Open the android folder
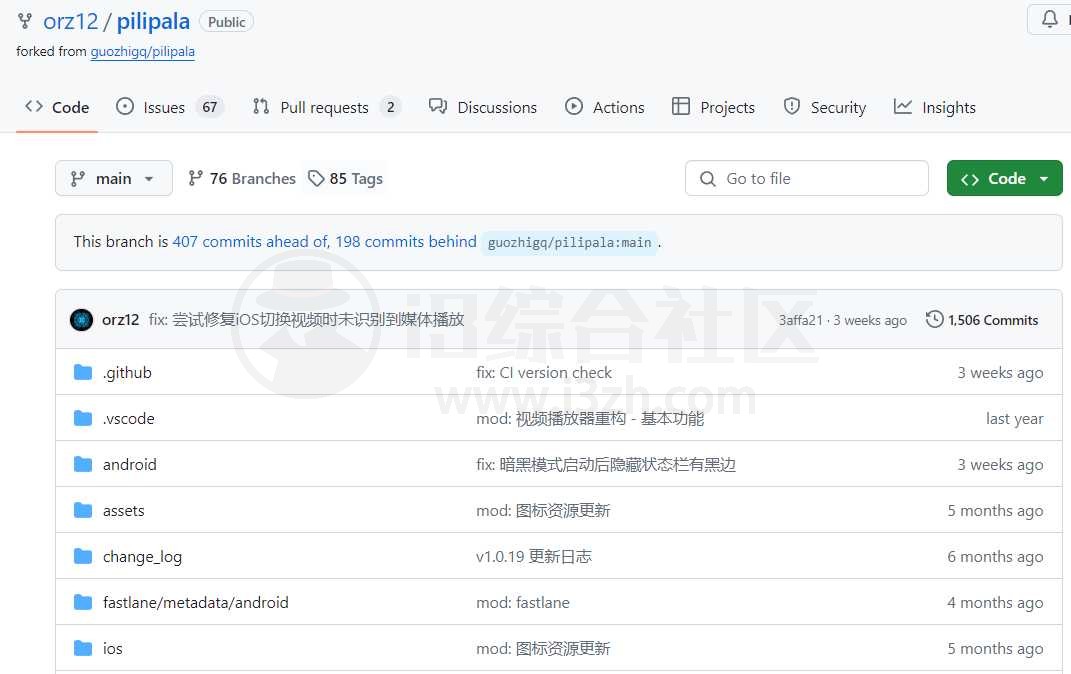Image resolution: width=1071 pixels, height=674 pixels. 130,464
